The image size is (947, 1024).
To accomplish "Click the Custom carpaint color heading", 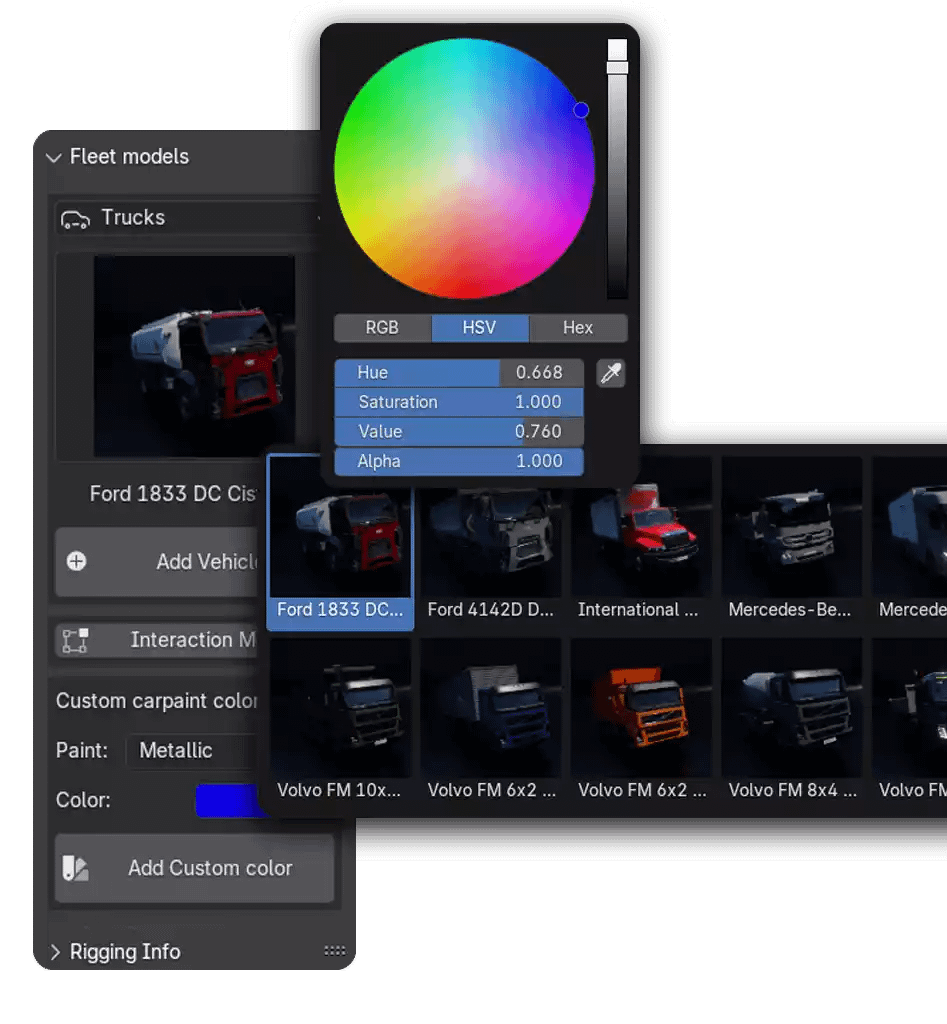I will coord(157,701).
